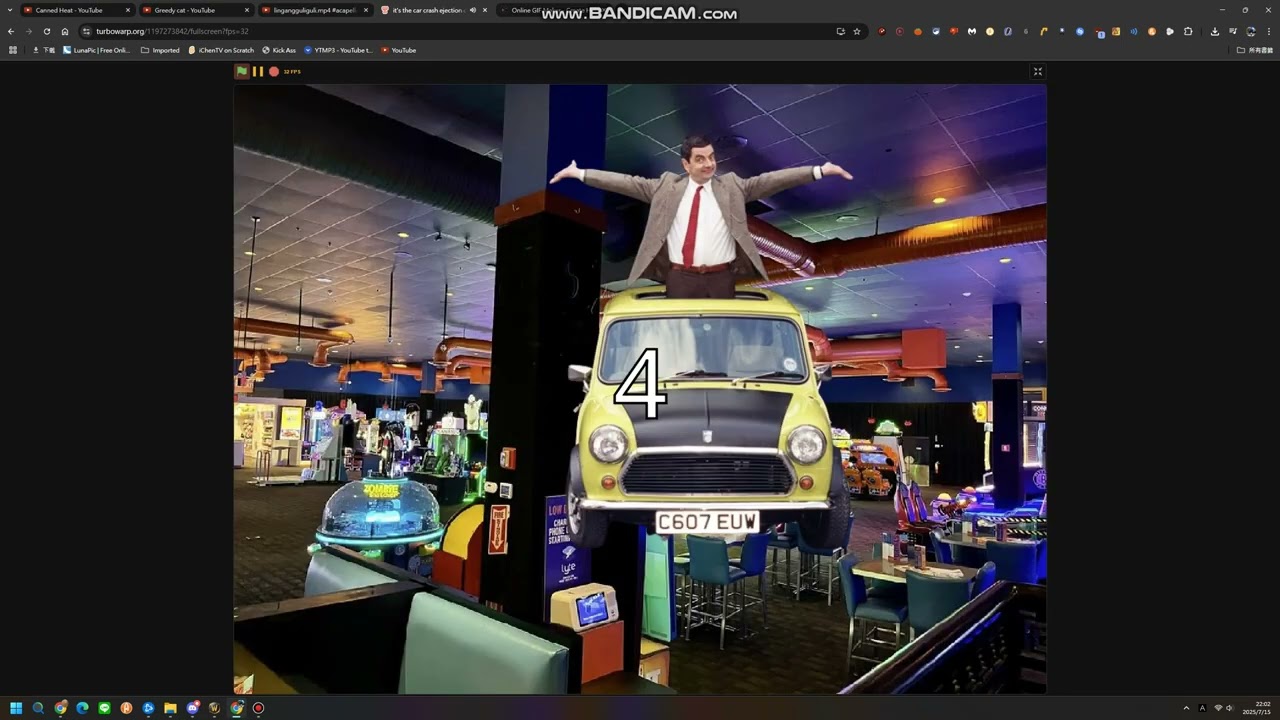The width and height of the screenshot is (1280, 720).
Task: Click the volume booster extension icon
Action: click(x=1134, y=31)
